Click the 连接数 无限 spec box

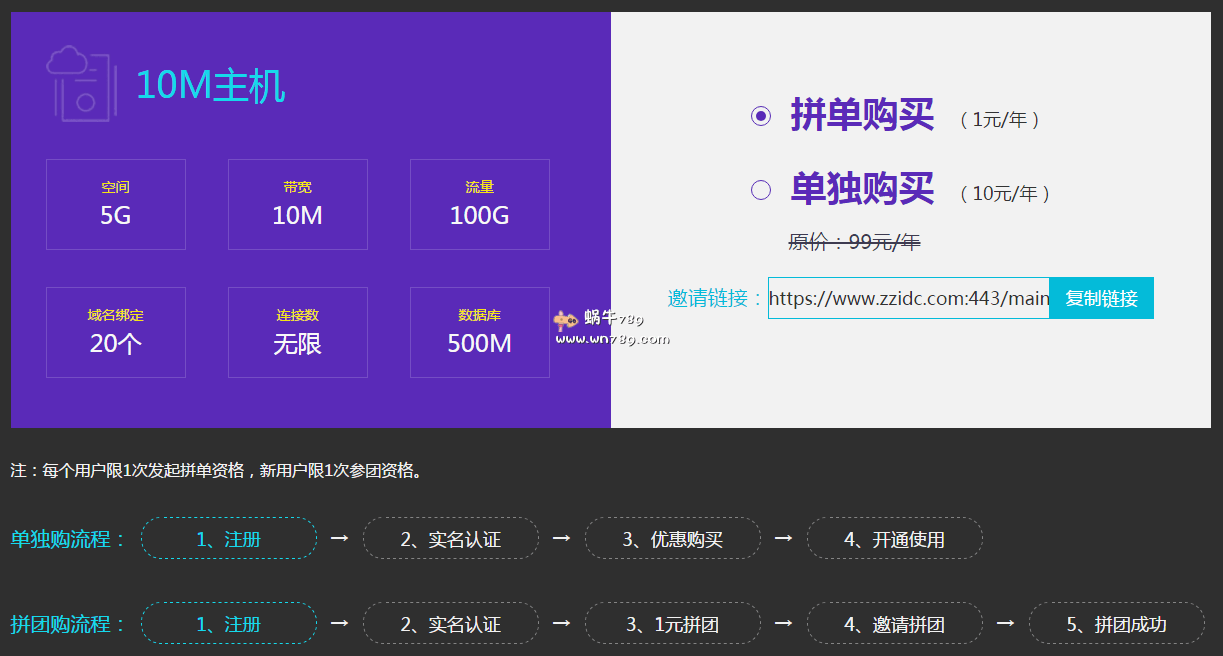tap(298, 332)
